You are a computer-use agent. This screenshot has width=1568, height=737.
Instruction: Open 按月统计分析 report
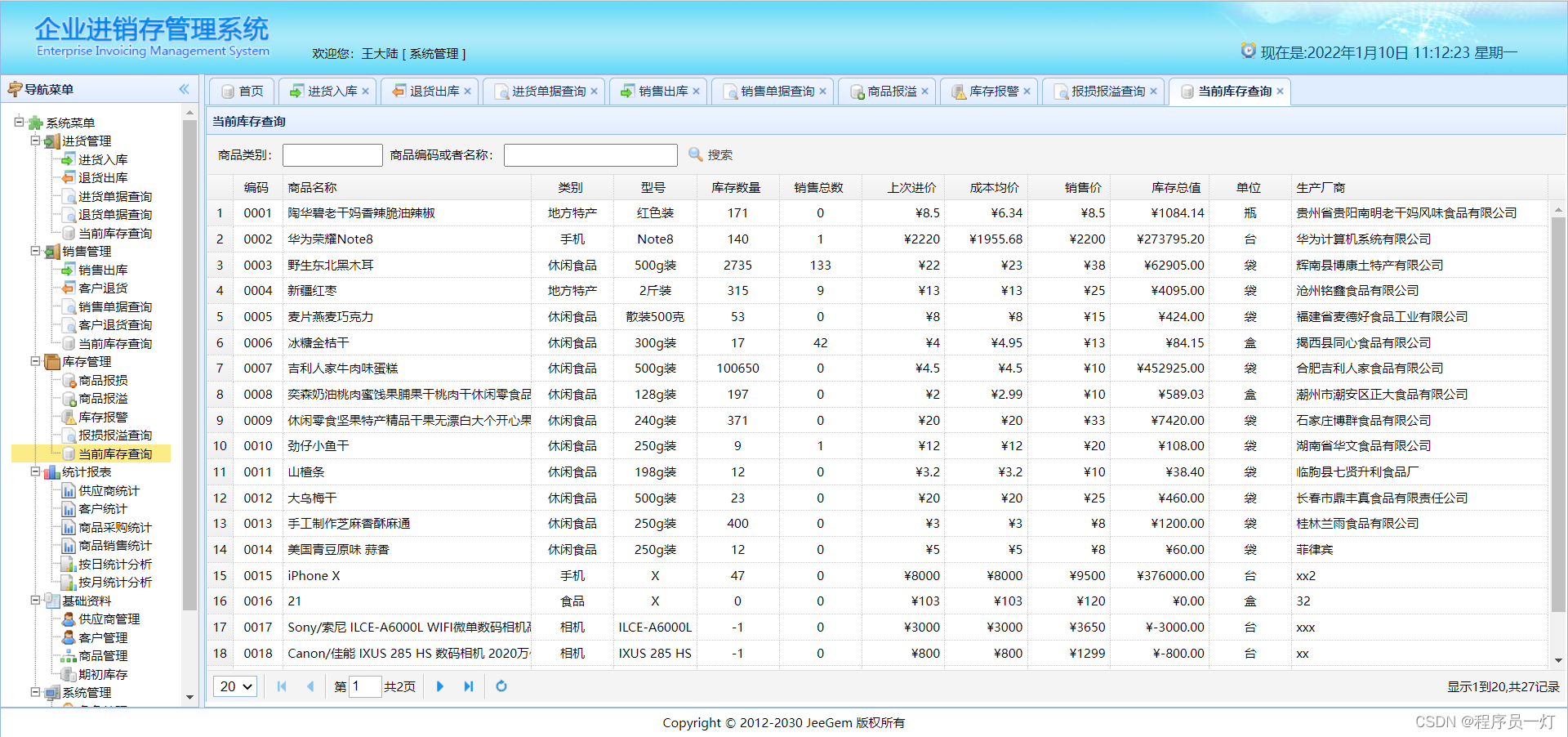coord(115,582)
